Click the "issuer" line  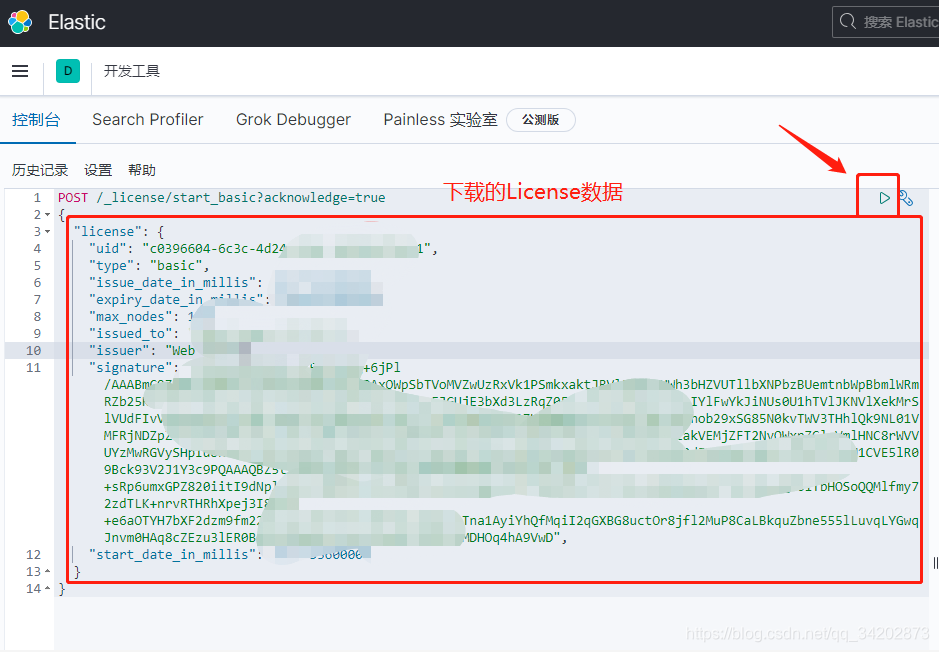click(x=142, y=350)
